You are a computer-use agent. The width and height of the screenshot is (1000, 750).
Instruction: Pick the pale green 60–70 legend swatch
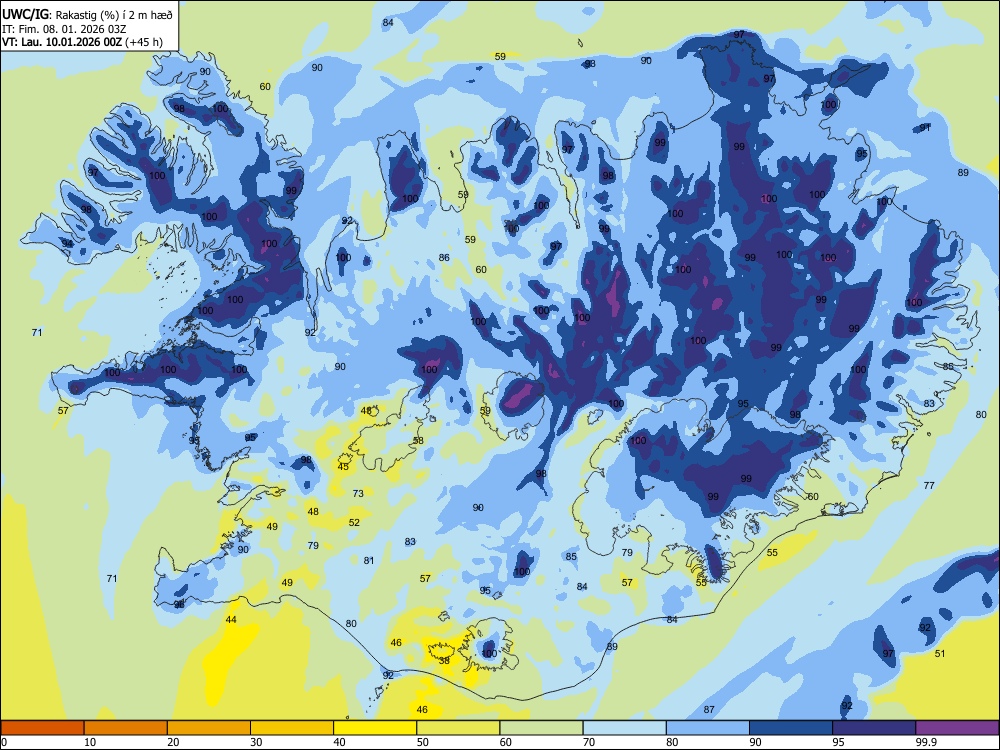[541, 728]
